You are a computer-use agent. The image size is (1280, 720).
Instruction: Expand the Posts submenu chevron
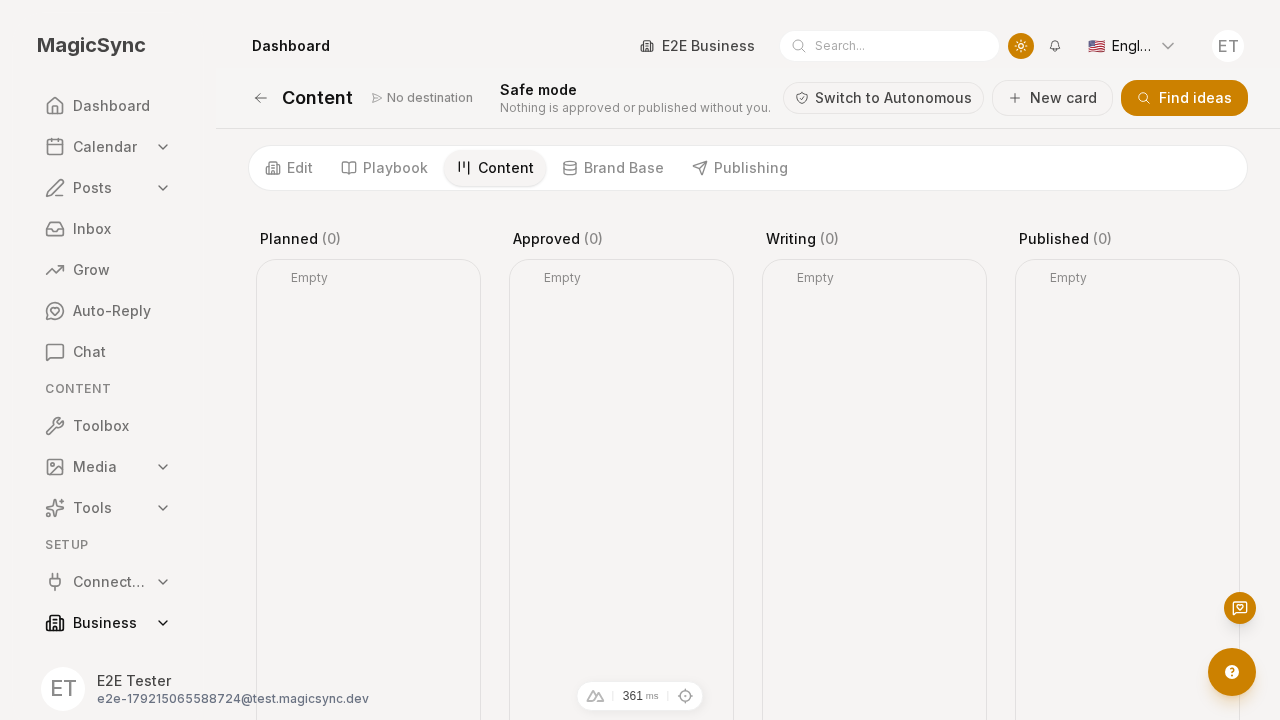coord(163,188)
